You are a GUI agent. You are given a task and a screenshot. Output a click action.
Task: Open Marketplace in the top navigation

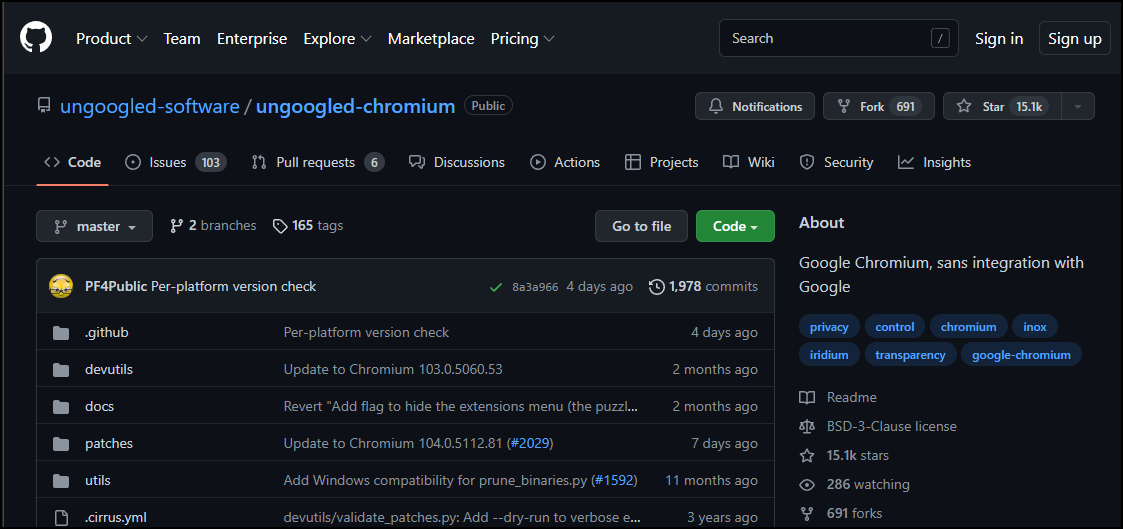coord(431,39)
